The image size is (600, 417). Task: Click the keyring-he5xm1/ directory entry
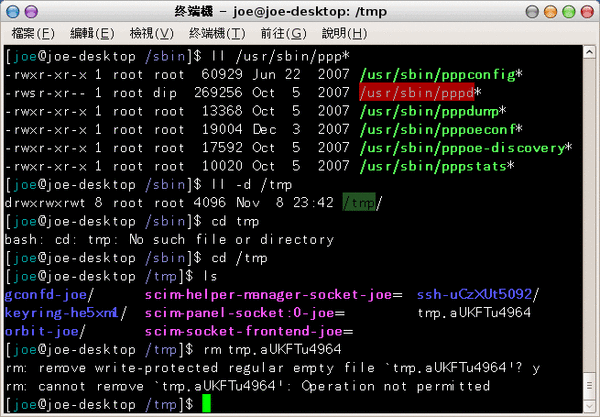pyautogui.click(x=66, y=313)
